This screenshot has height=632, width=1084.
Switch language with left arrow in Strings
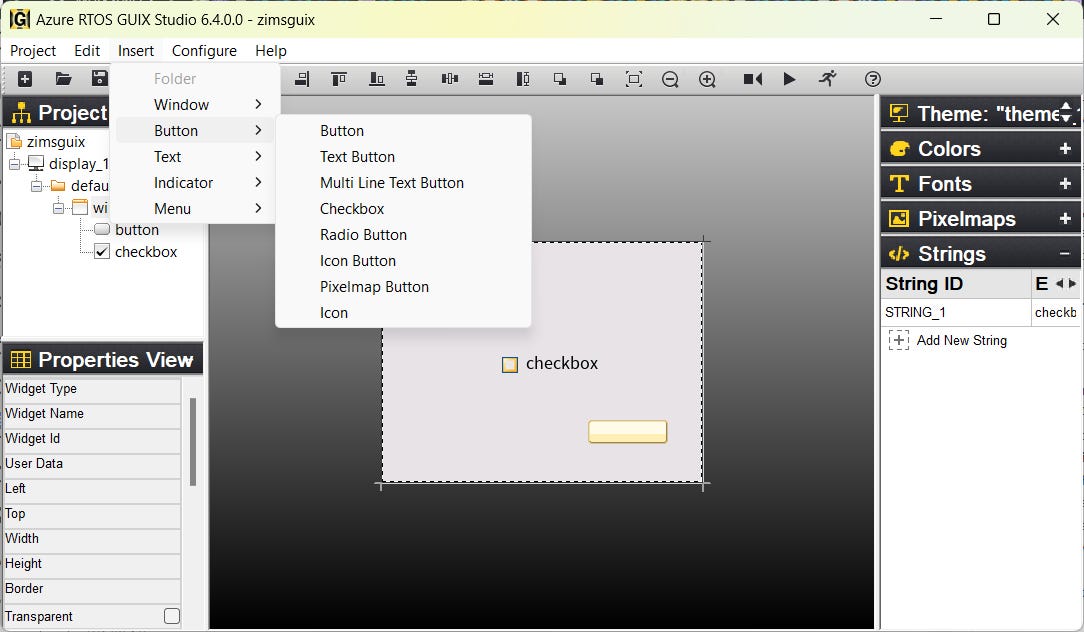tap(1059, 284)
